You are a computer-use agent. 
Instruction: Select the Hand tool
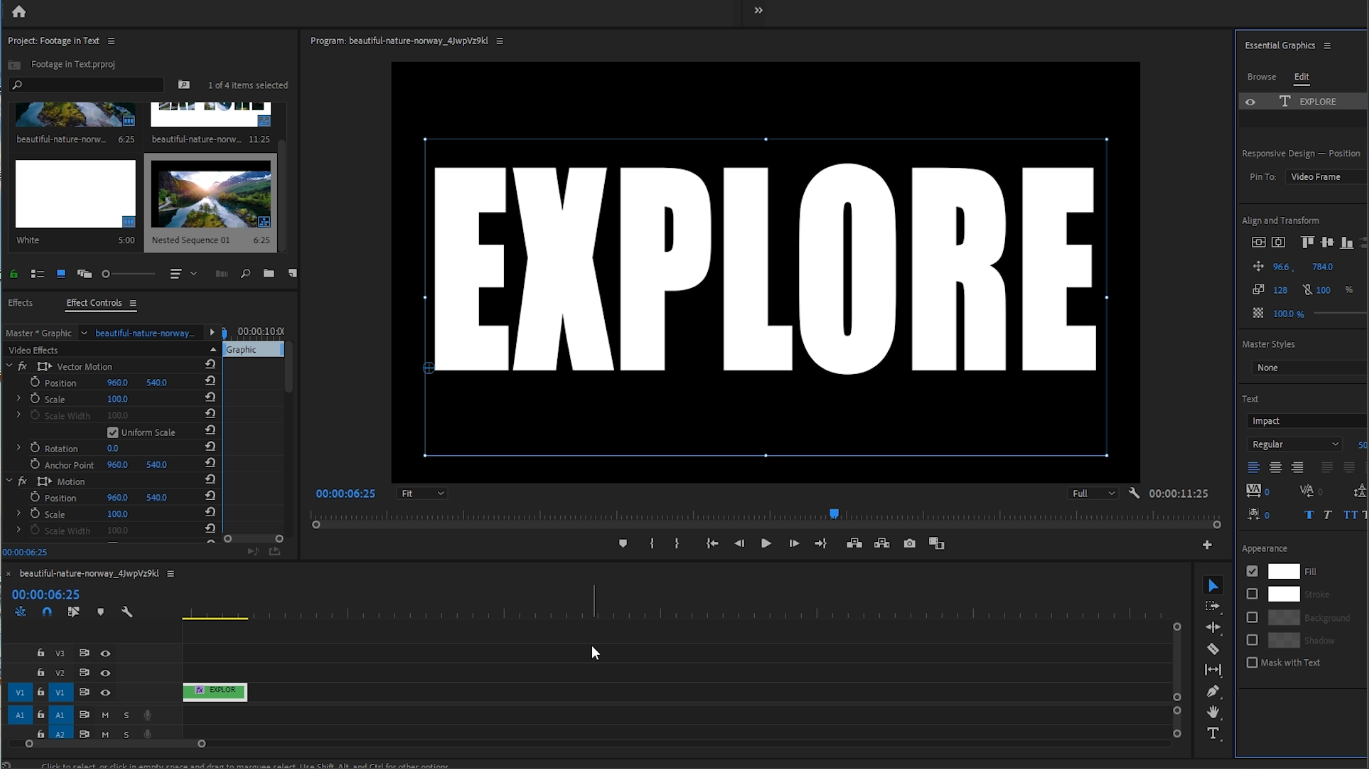click(x=1213, y=712)
